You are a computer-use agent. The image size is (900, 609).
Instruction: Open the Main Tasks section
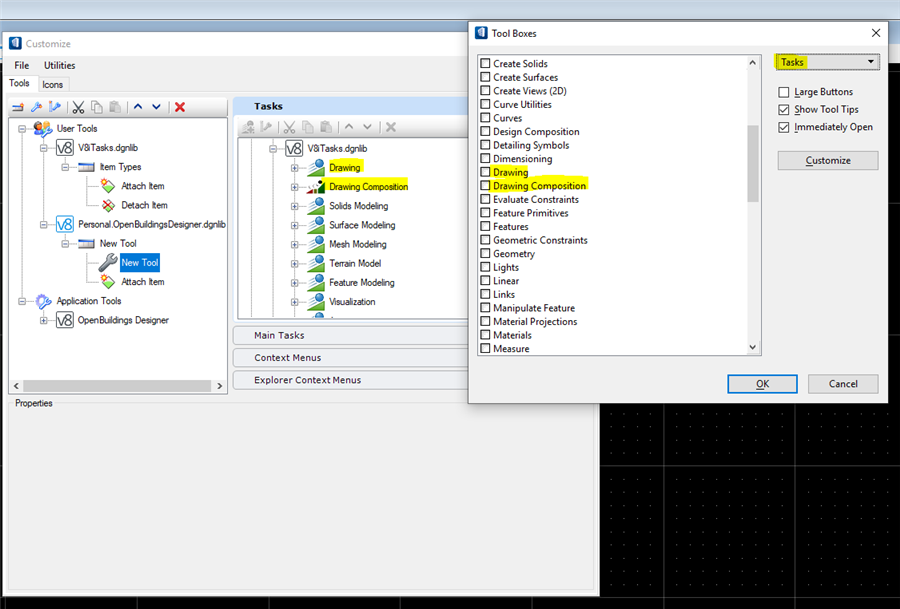[351, 335]
